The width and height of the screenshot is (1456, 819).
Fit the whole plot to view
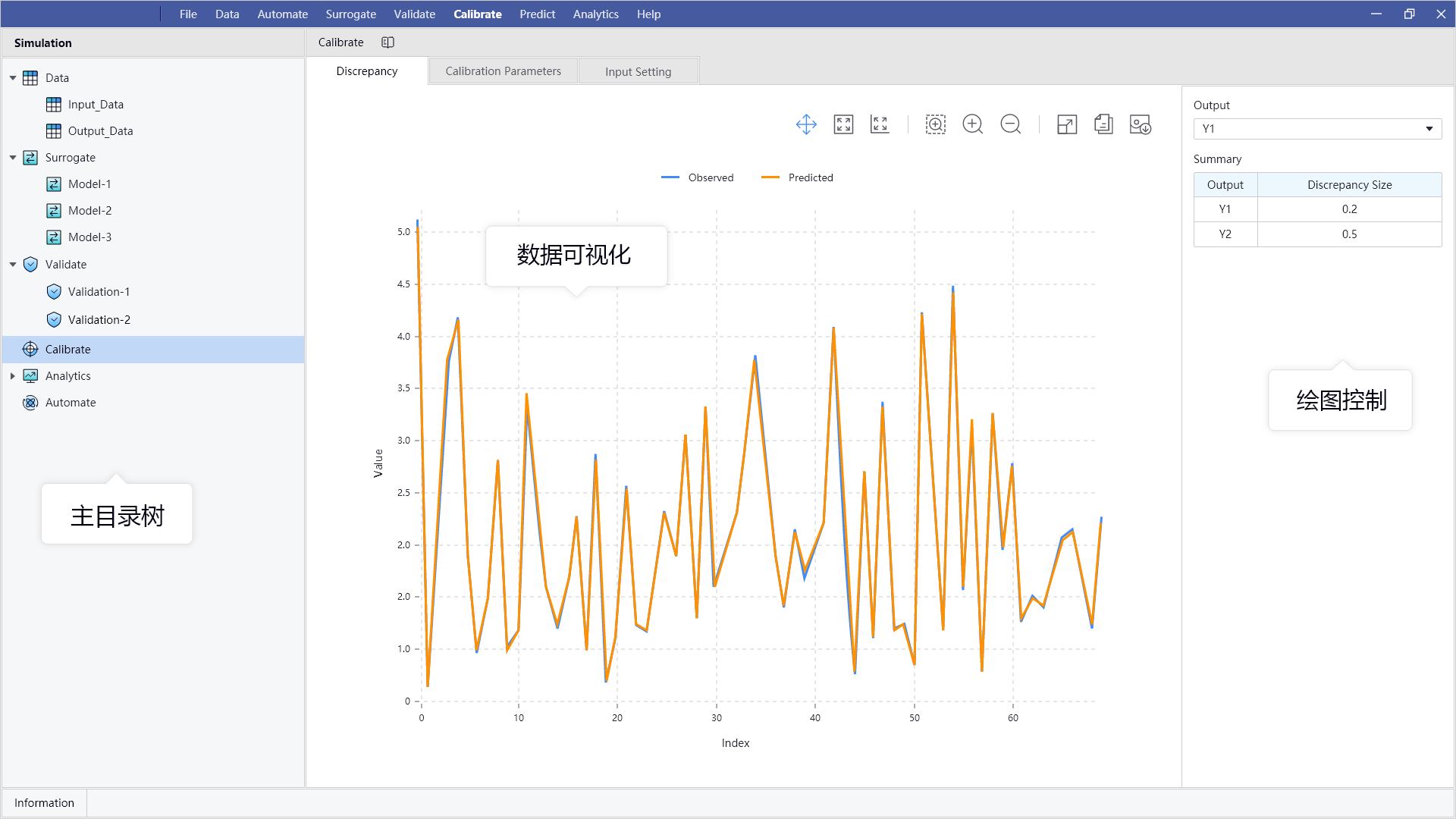(x=843, y=124)
